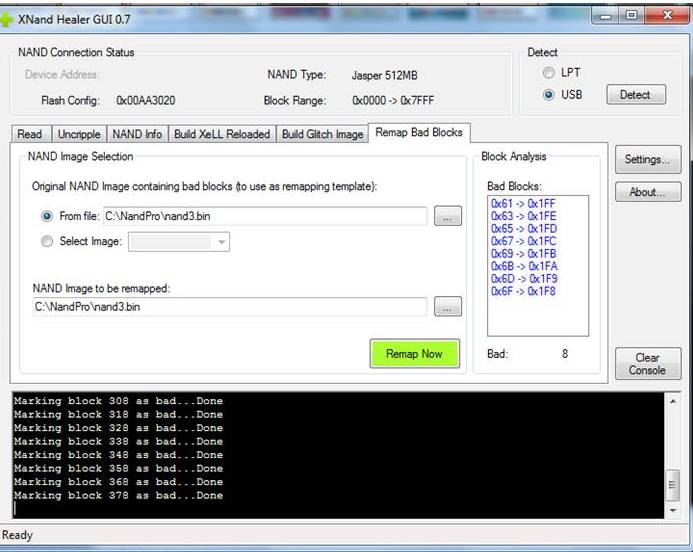This screenshot has width=693, height=552.
Task: Maximize the XNand Healer window
Action: click(x=631, y=16)
